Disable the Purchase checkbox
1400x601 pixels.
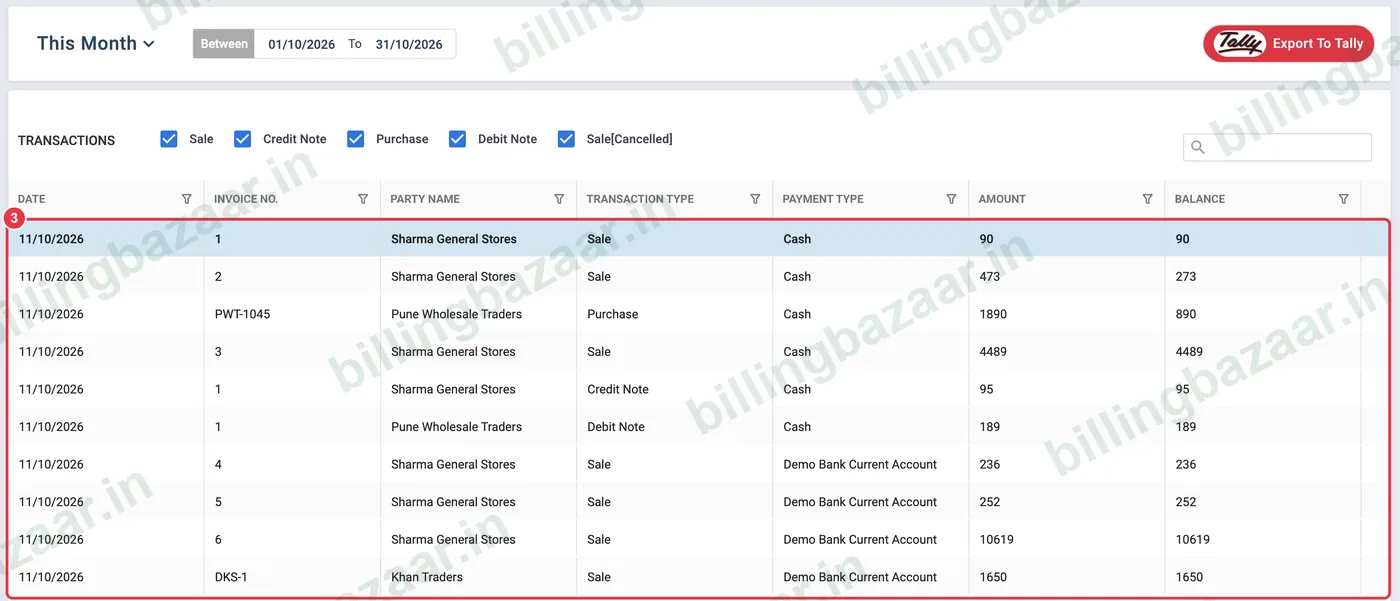pos(356,139)
